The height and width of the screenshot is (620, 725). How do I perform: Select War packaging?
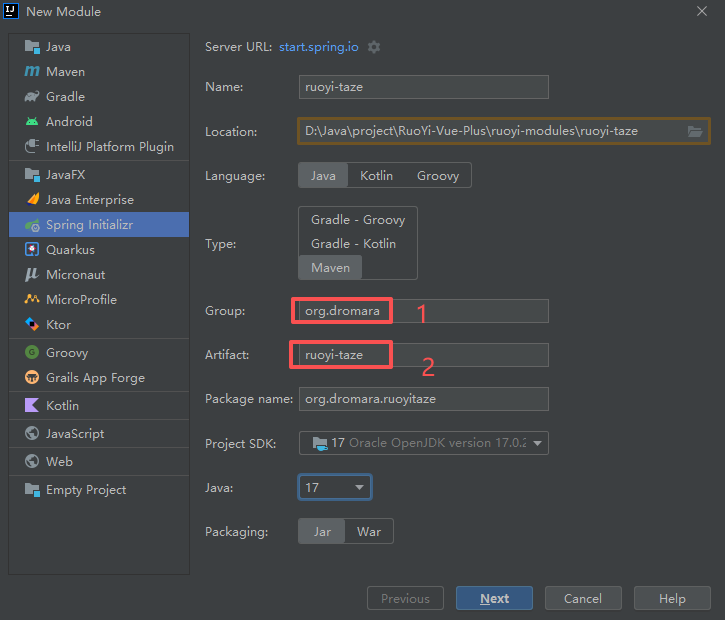(369, 531)
